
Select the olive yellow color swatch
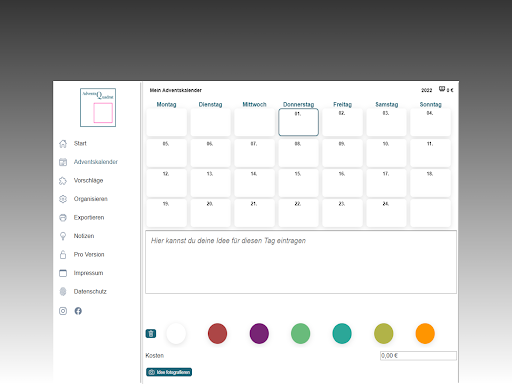tap(384, 333)
